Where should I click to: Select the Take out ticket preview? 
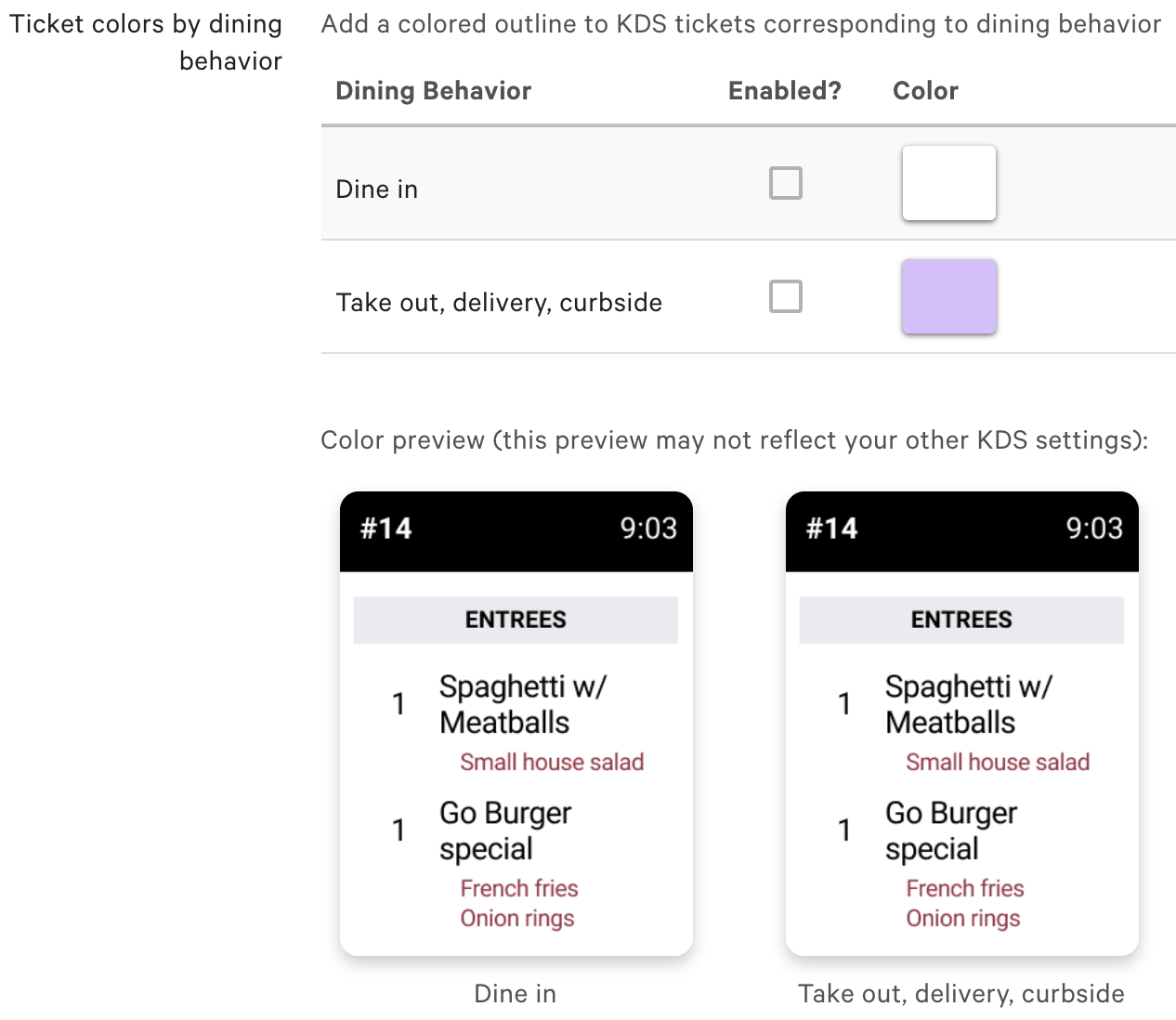pyautogui.click(x=961, y=722)
